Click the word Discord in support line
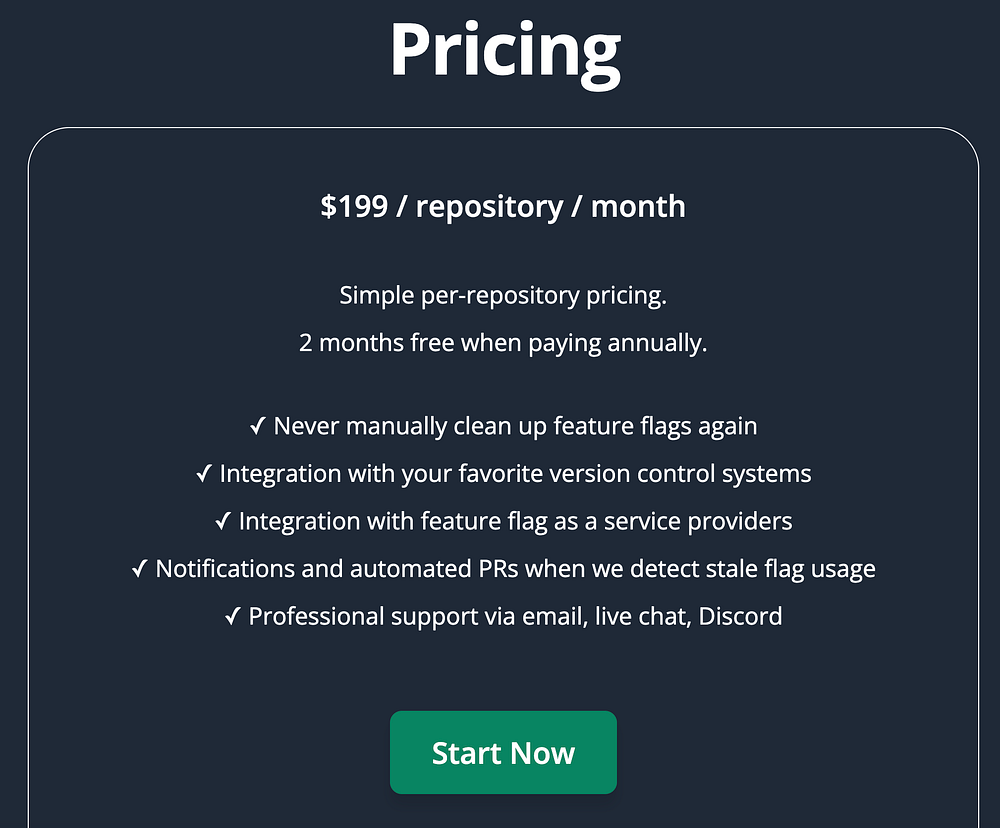 [740, 616]
